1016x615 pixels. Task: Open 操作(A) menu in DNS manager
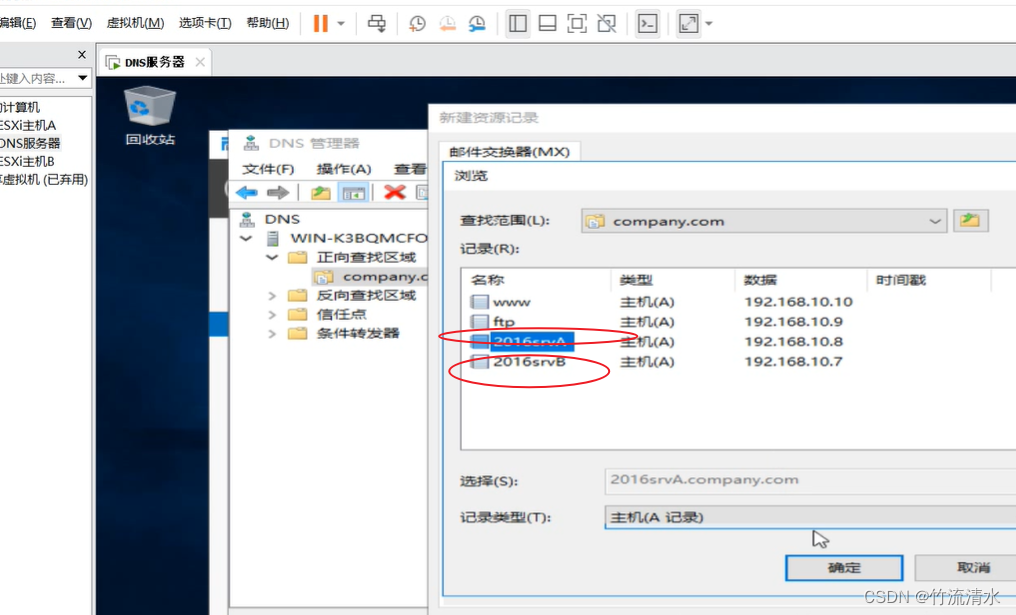coord(343,169)
